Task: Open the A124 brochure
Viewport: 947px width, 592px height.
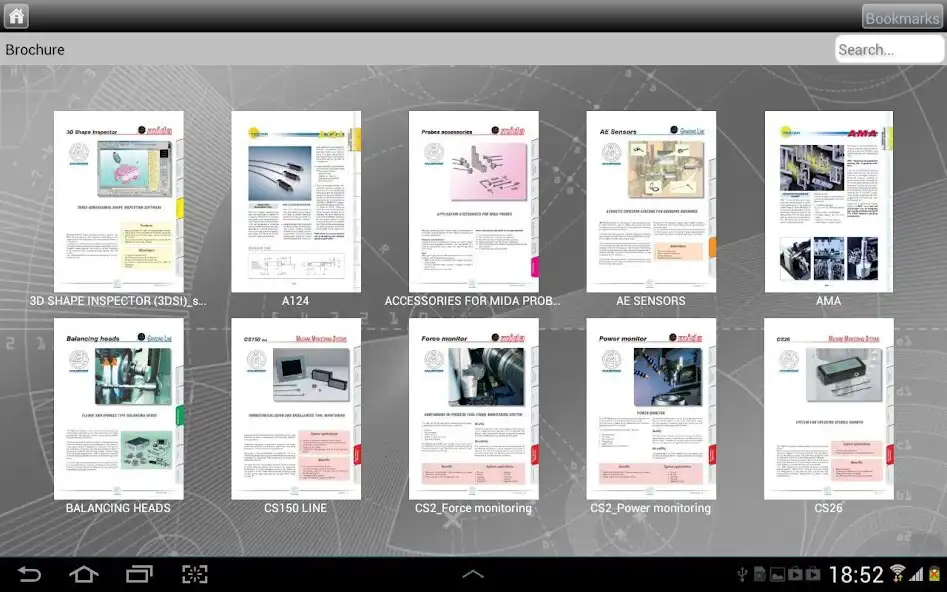Action: pyautogui.click(x=296, y=197)
